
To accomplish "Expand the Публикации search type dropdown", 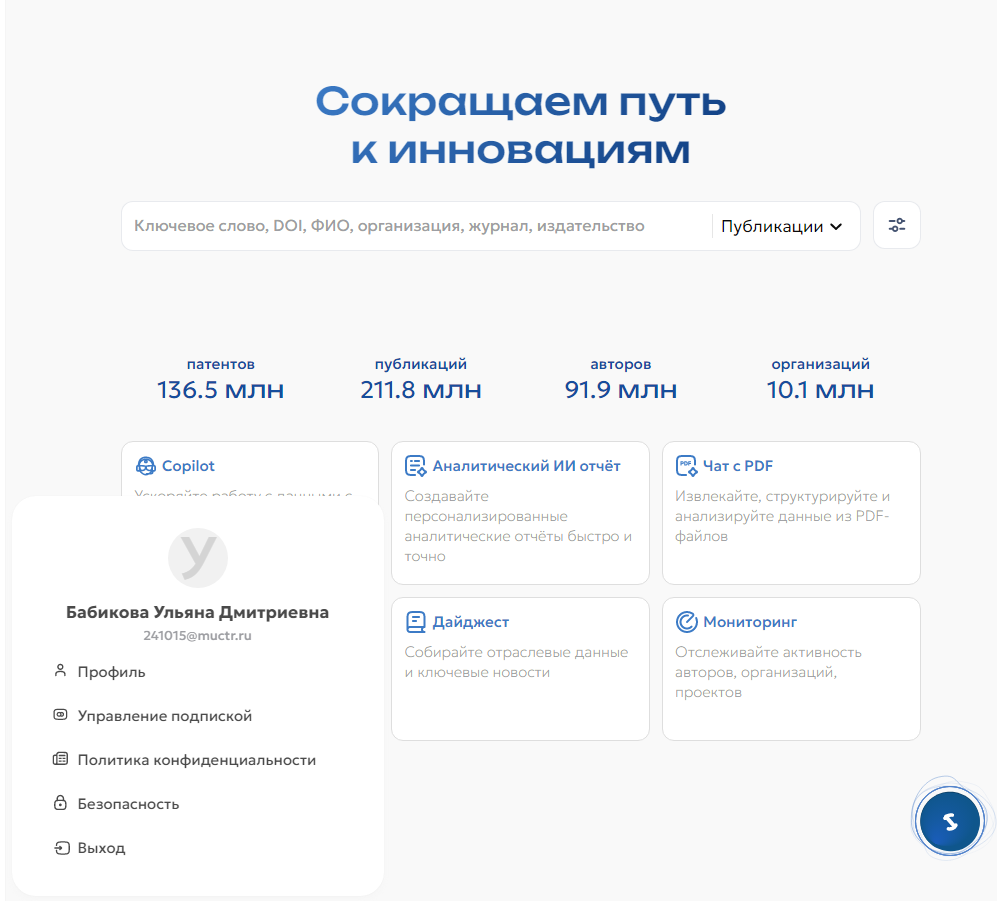I will [781, 227].
